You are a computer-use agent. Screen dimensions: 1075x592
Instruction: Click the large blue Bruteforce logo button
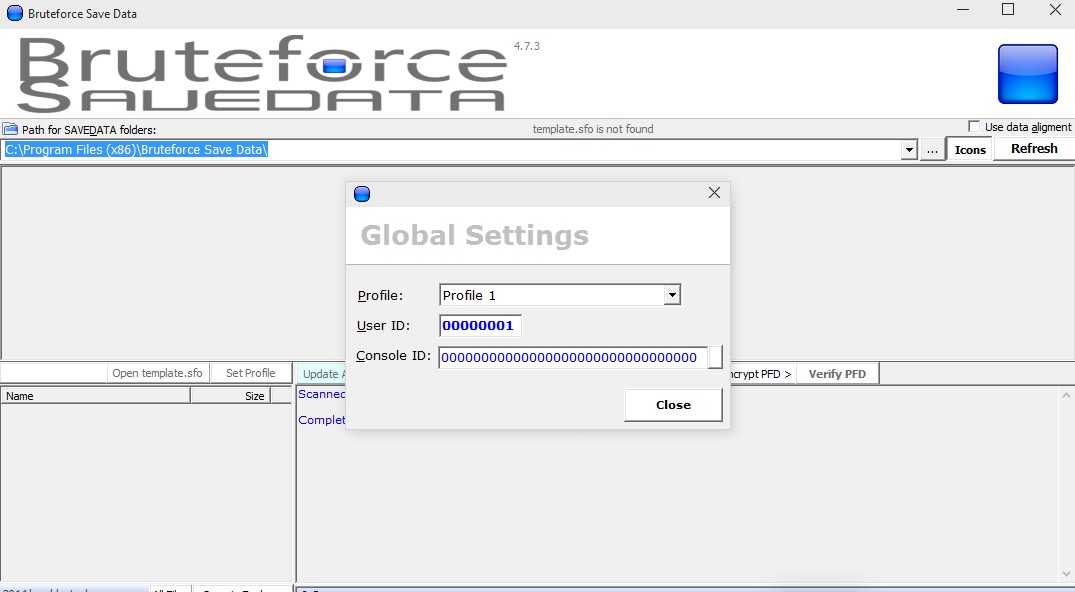[x=1027, y=74]
